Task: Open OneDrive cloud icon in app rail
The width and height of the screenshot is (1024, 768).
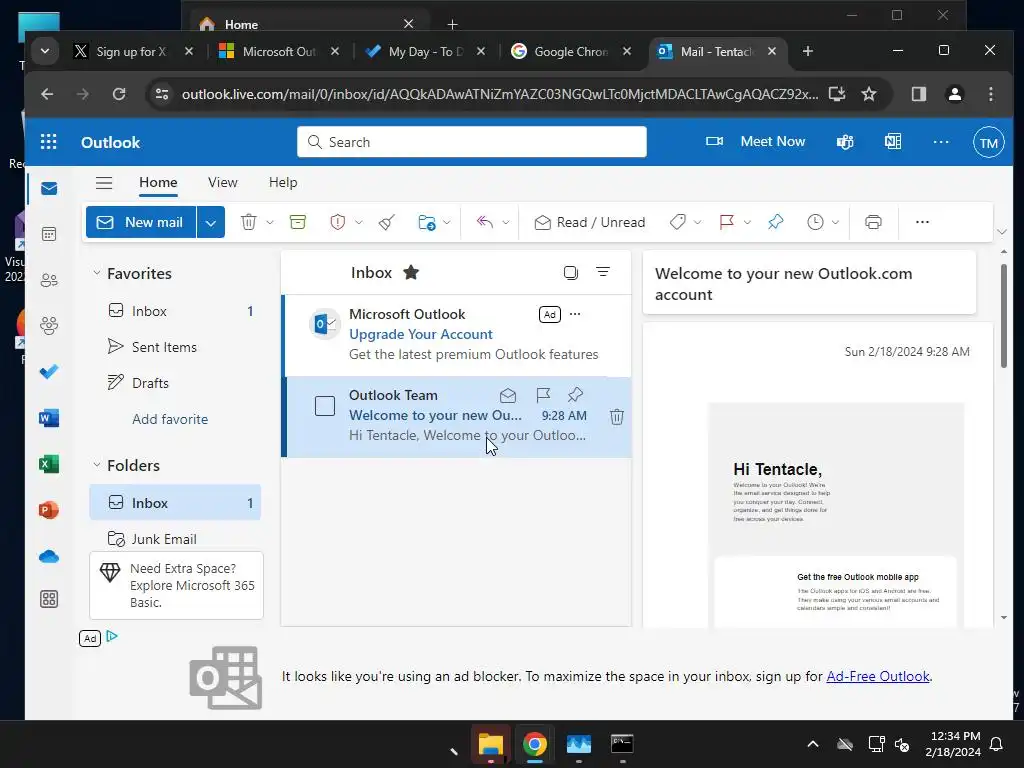Action: tap(49, 556)
